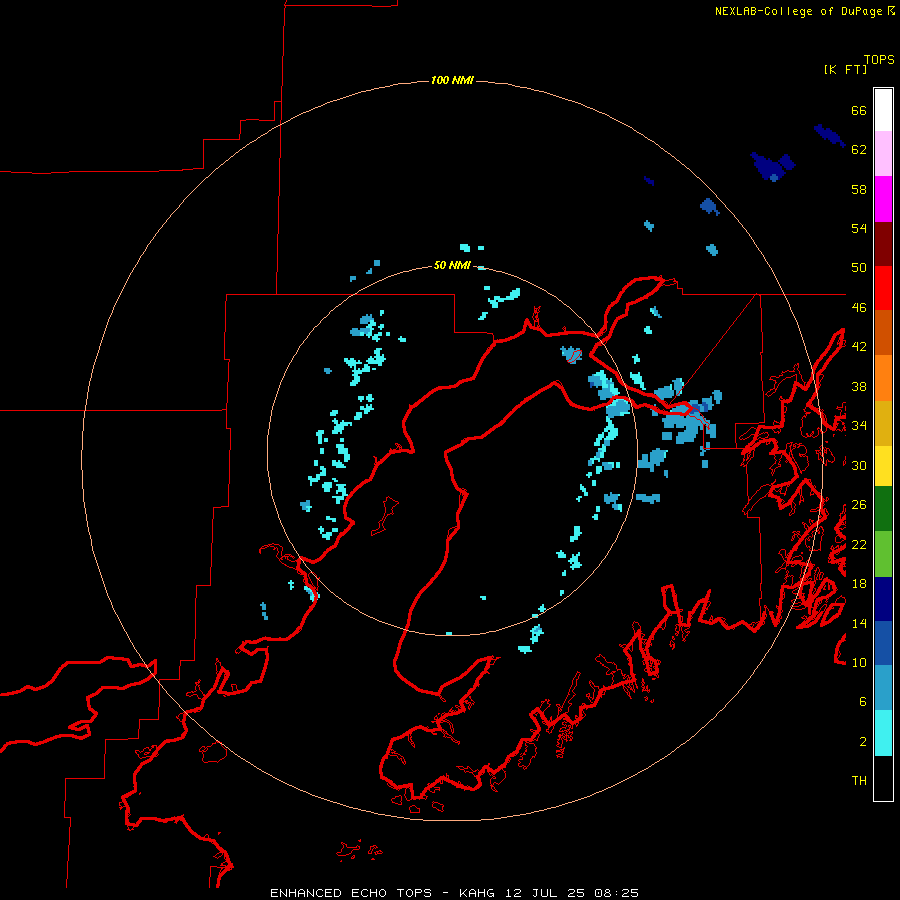Select the 18 value on the legend
This screenshot has width=900, height=900.
859,584
